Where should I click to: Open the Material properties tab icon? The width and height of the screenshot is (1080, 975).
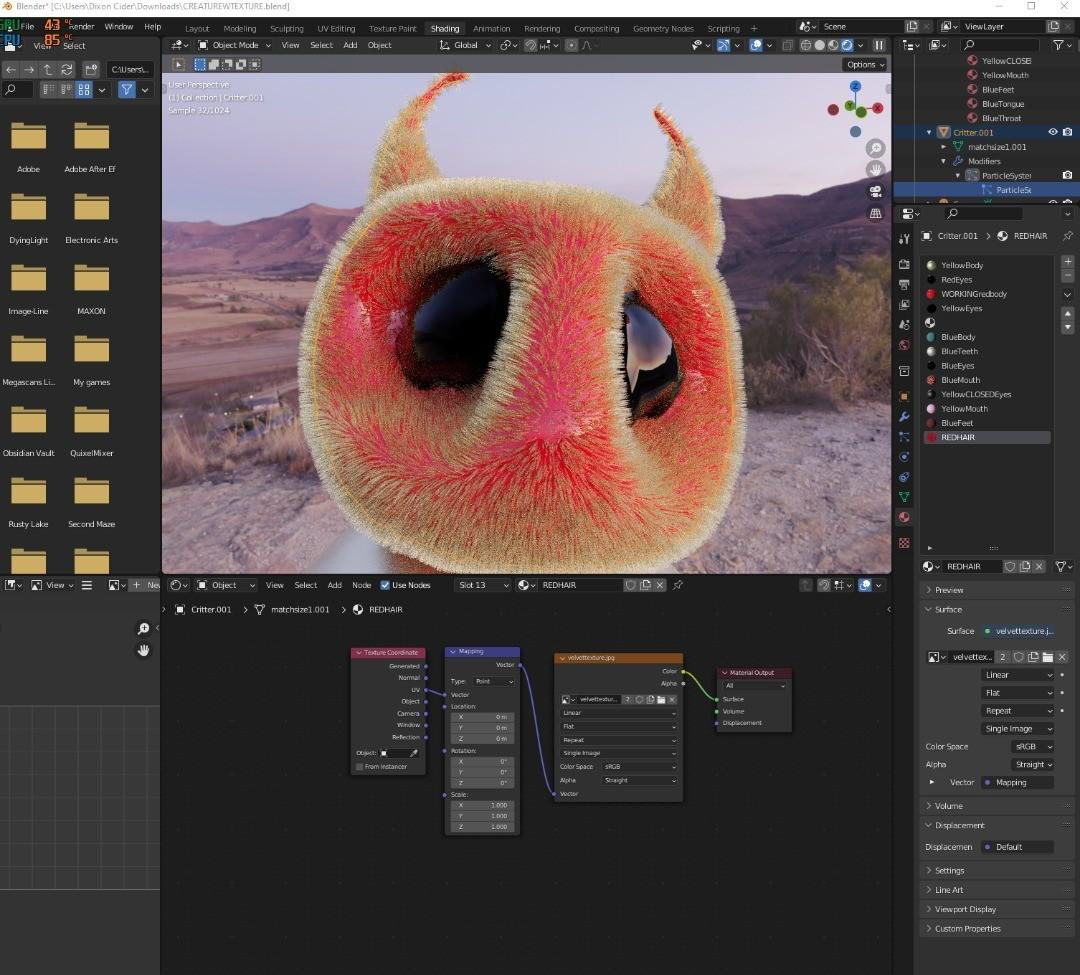coord(904,517)
